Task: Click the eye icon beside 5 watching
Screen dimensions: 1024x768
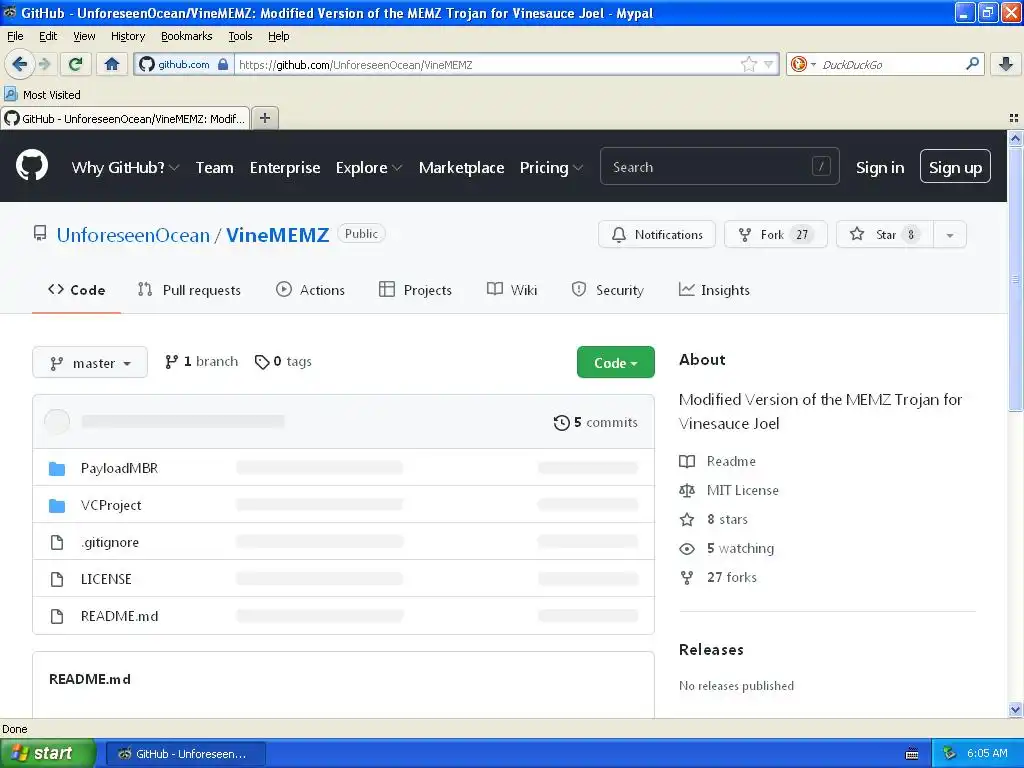Action: (x=687, y=549)
